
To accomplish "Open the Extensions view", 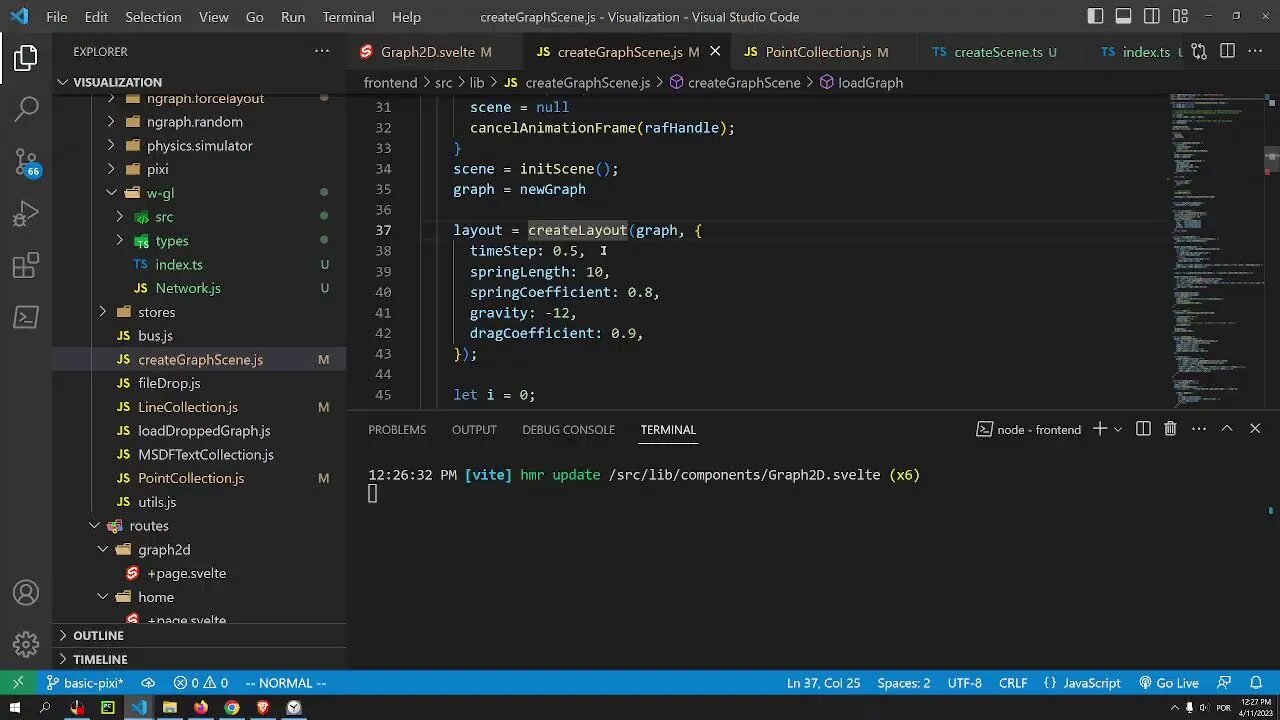I will (26, 265).
